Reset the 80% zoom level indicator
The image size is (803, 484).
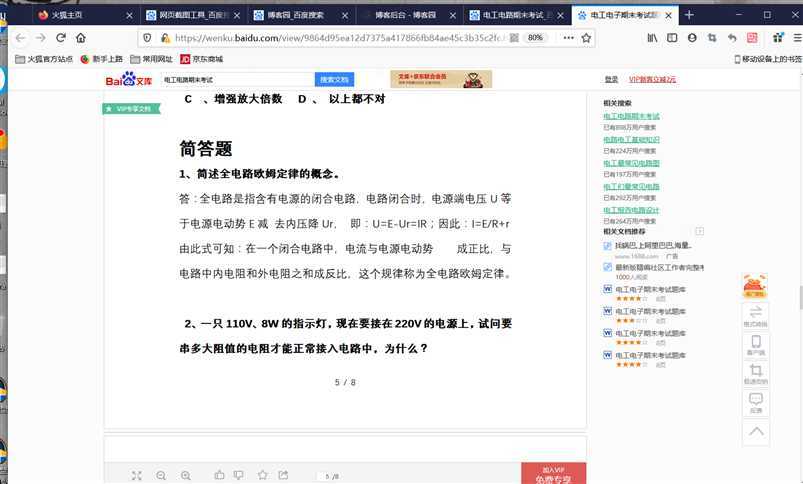(535, 38)
